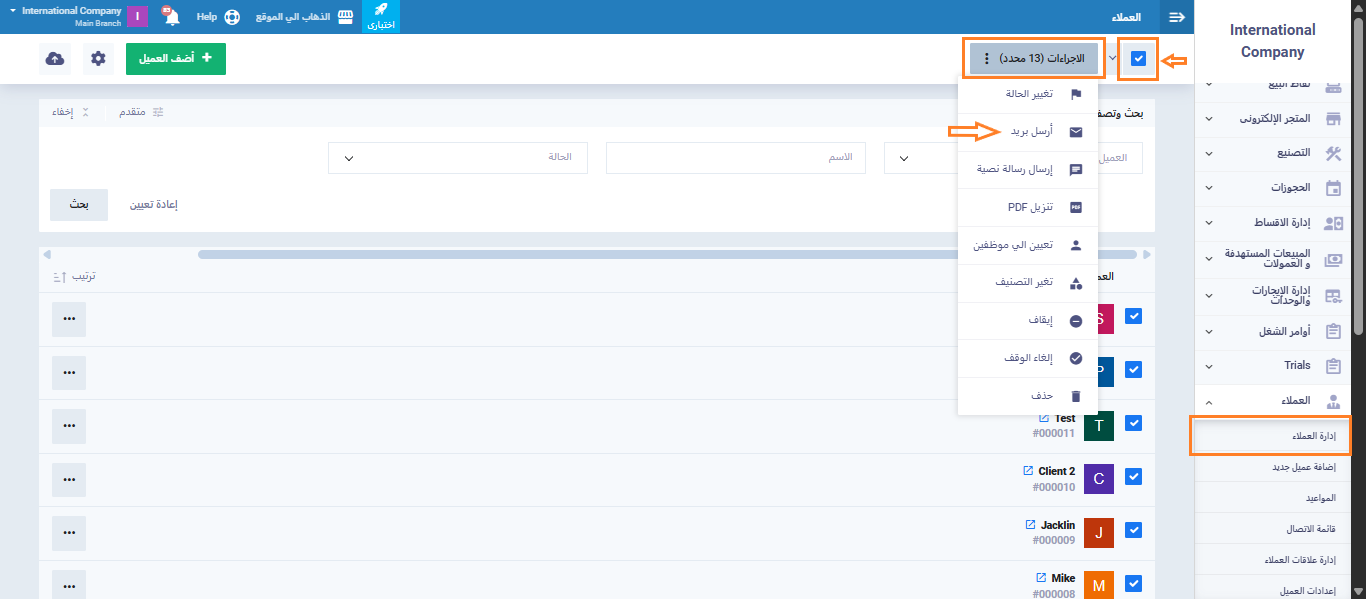Screen dimensions: 1366x599
Task: Open the الحالة status dropdown filter
Action: [x=457, y=158]
